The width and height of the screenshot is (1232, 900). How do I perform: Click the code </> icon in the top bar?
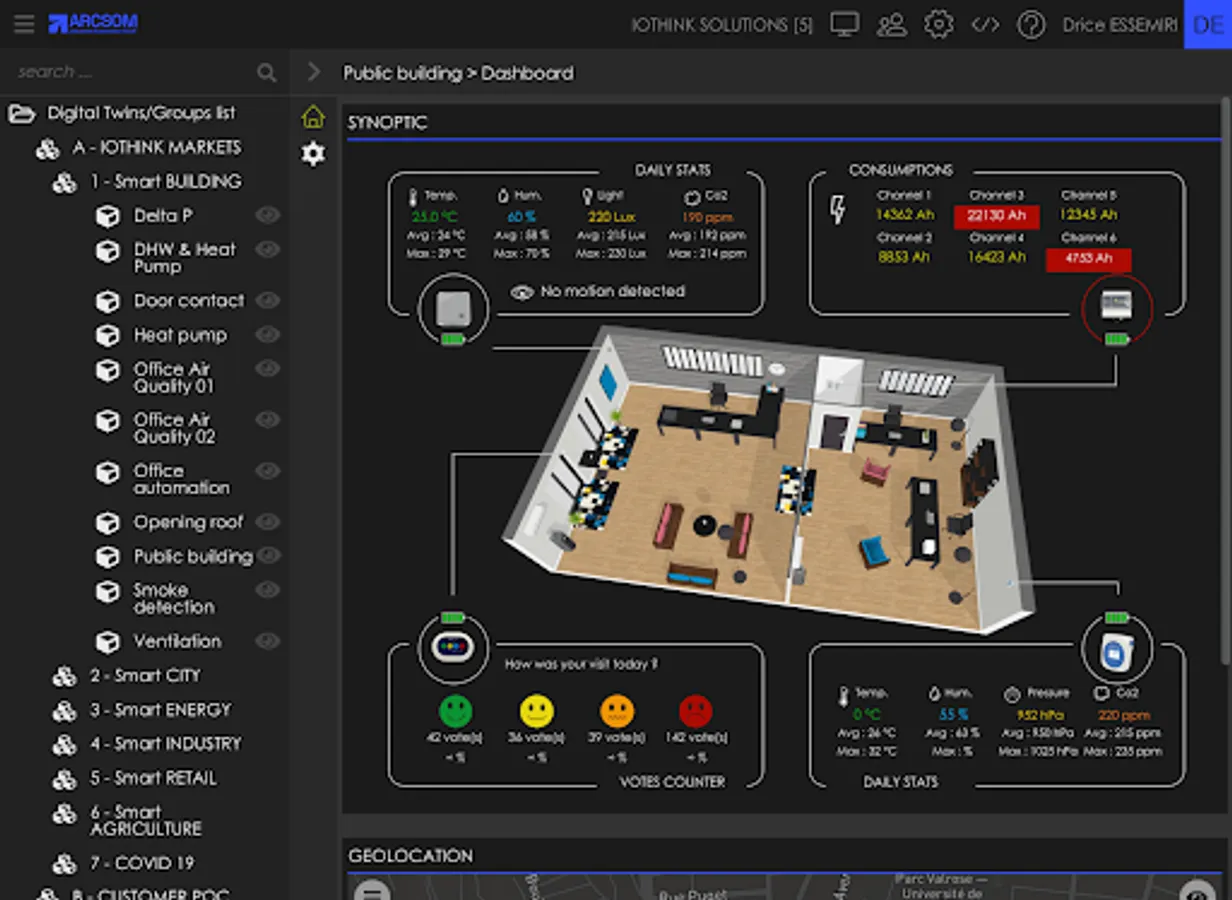[985, 24]
